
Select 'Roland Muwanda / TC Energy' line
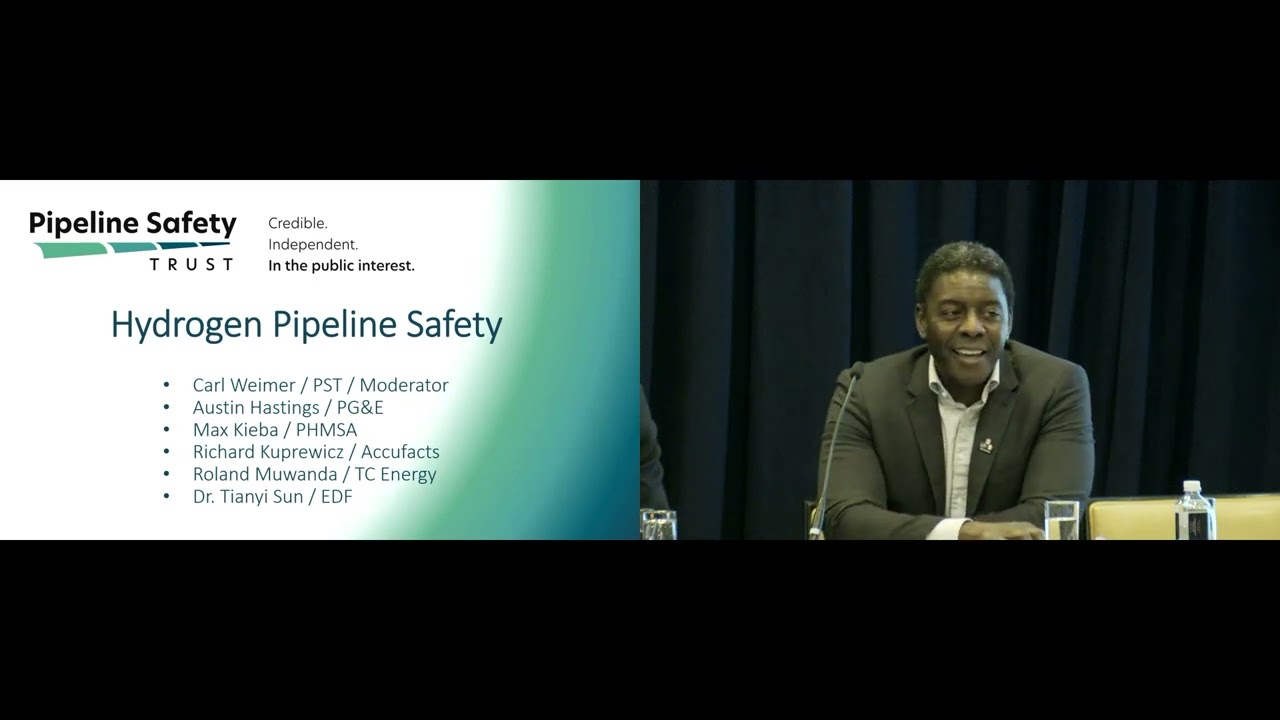(x=314, y=474)
